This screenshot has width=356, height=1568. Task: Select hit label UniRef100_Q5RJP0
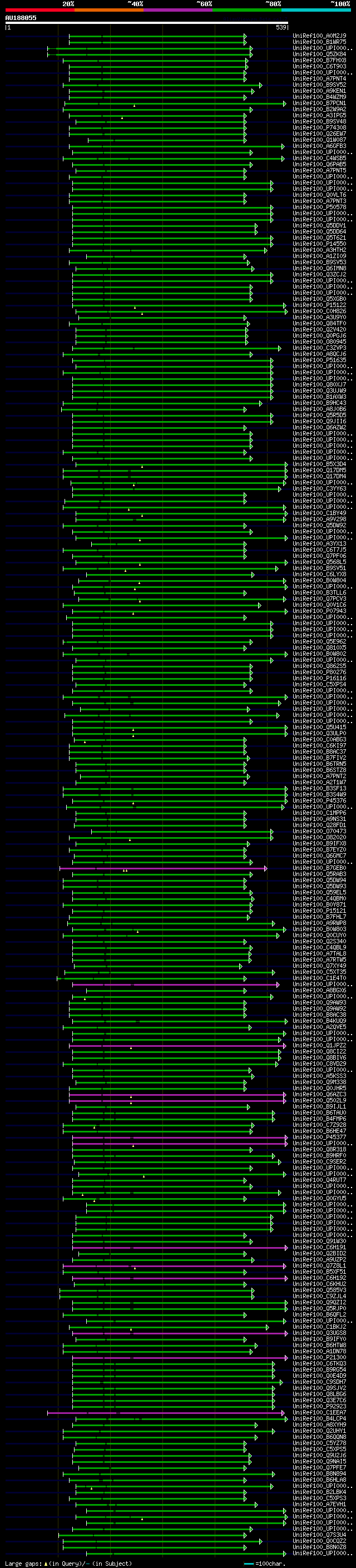[x=319, y=1309]
